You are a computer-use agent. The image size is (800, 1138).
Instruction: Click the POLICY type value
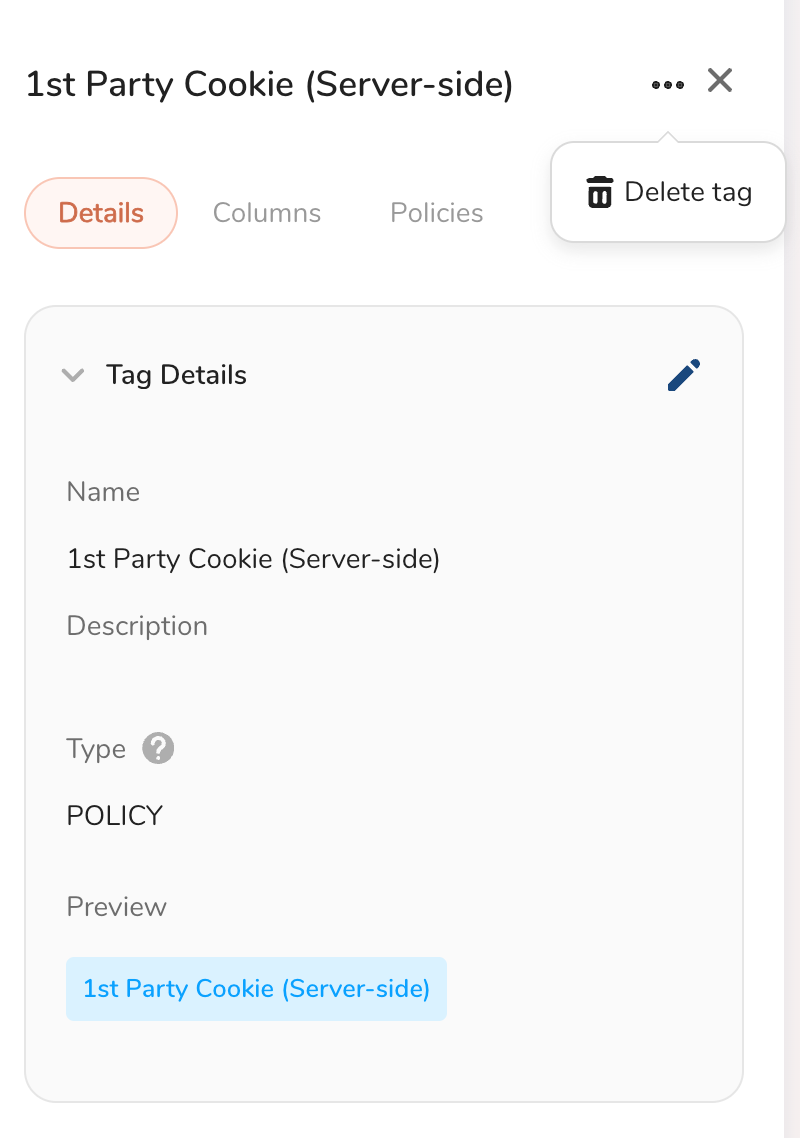point(114,816)
